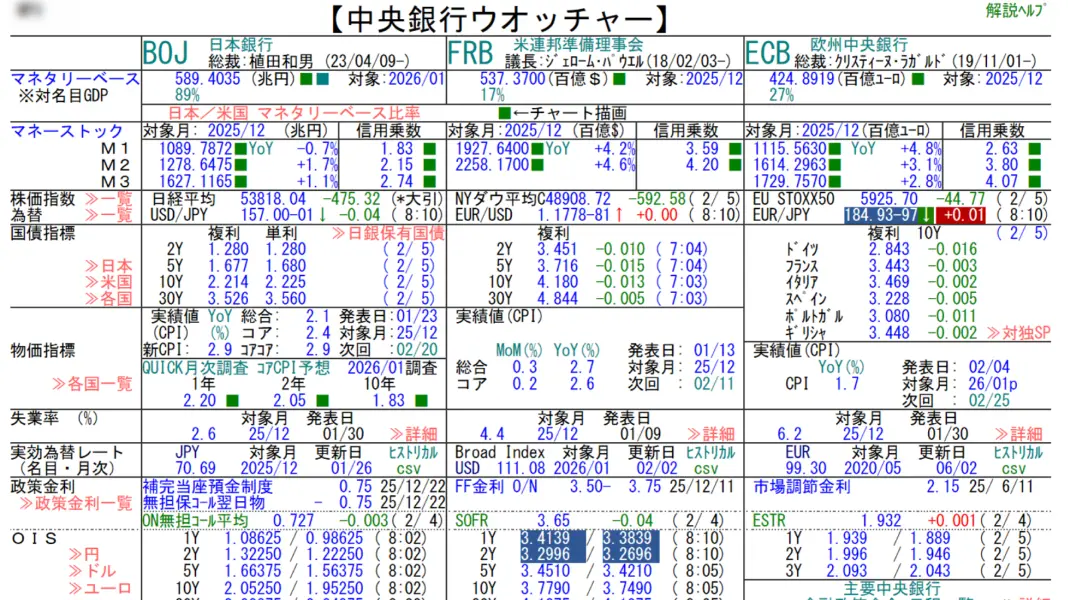The image size is (1068, 600).
Task: Click green square next to ECB multiplier 3.80
Action: point(1035,165)
